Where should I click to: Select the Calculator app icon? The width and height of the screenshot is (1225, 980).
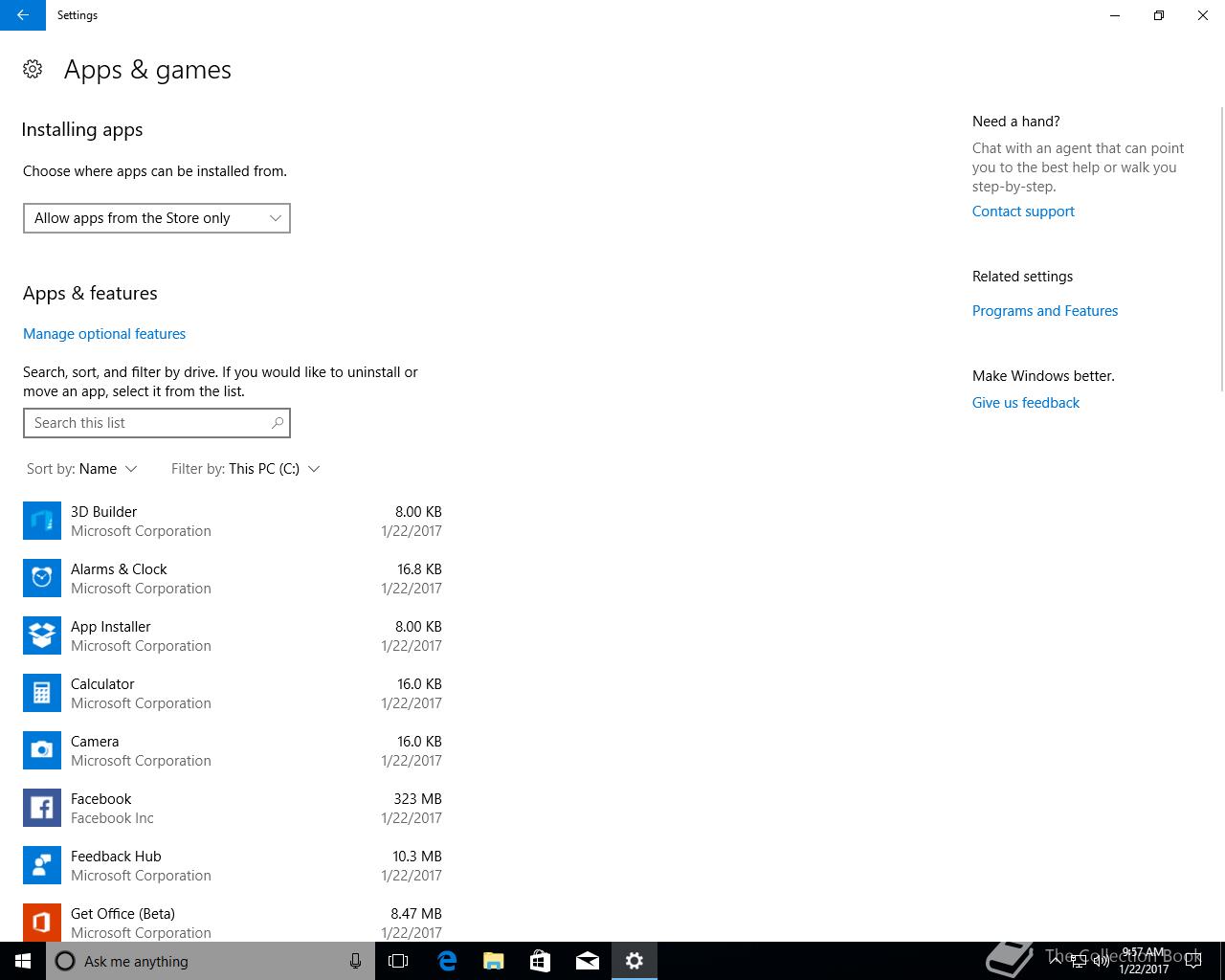(42, 693)
